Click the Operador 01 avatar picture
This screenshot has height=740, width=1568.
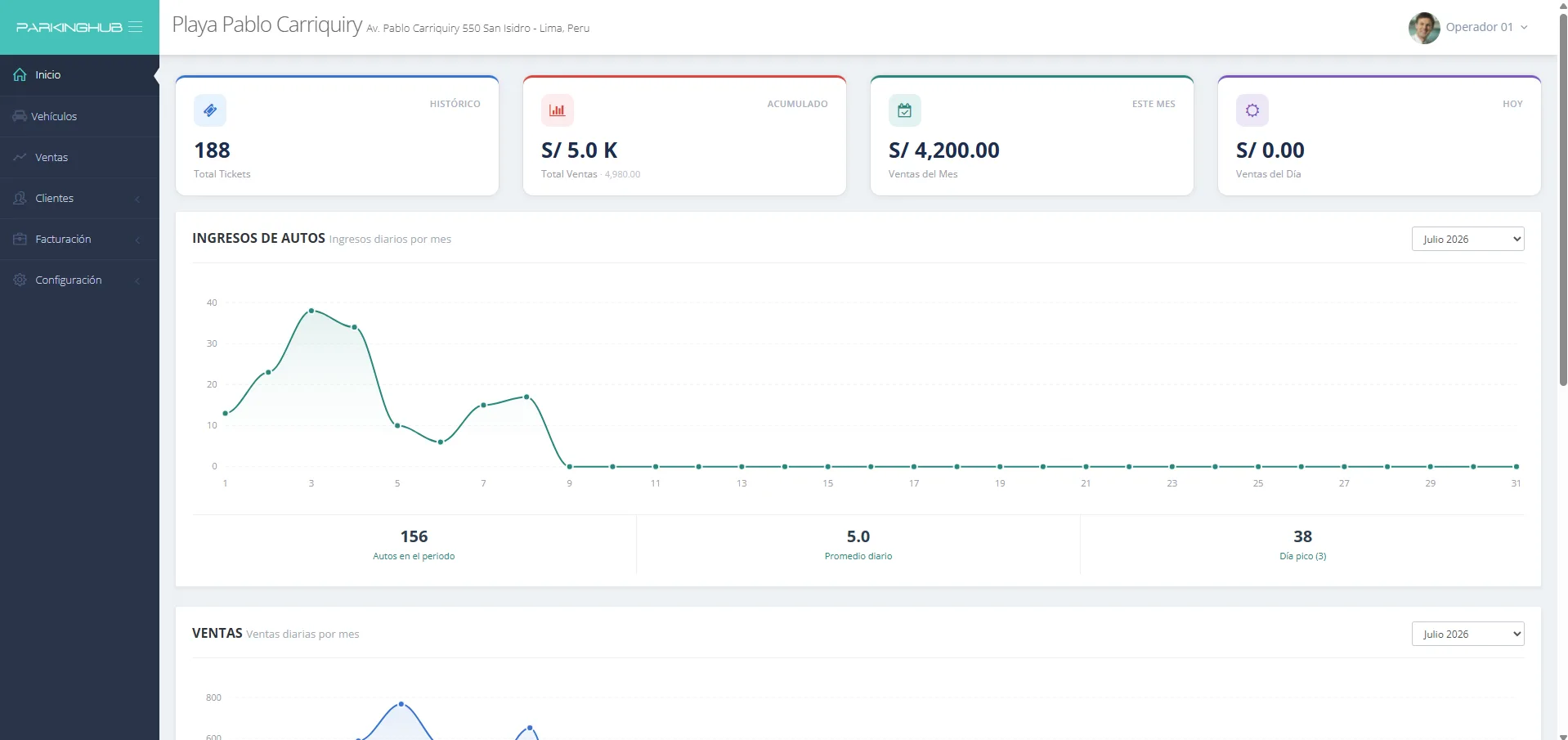[x=1424, y=28]
